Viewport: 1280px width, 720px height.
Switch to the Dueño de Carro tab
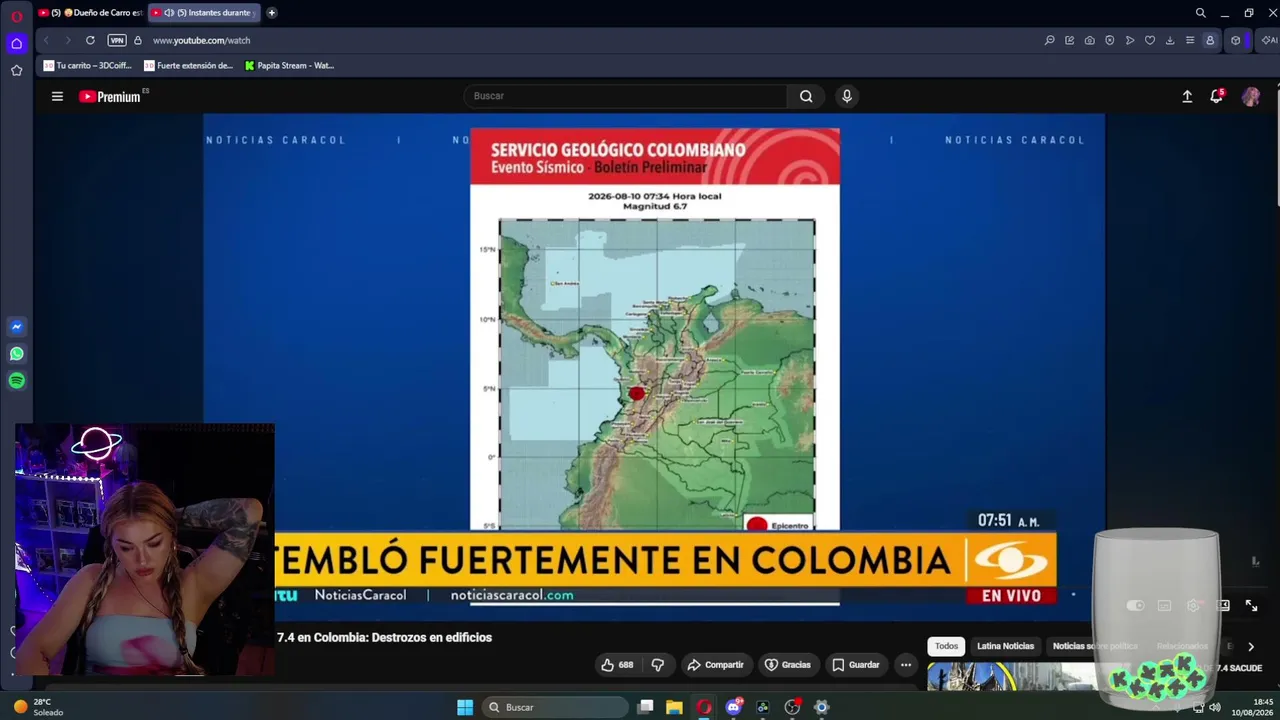[x=90, y=13]
